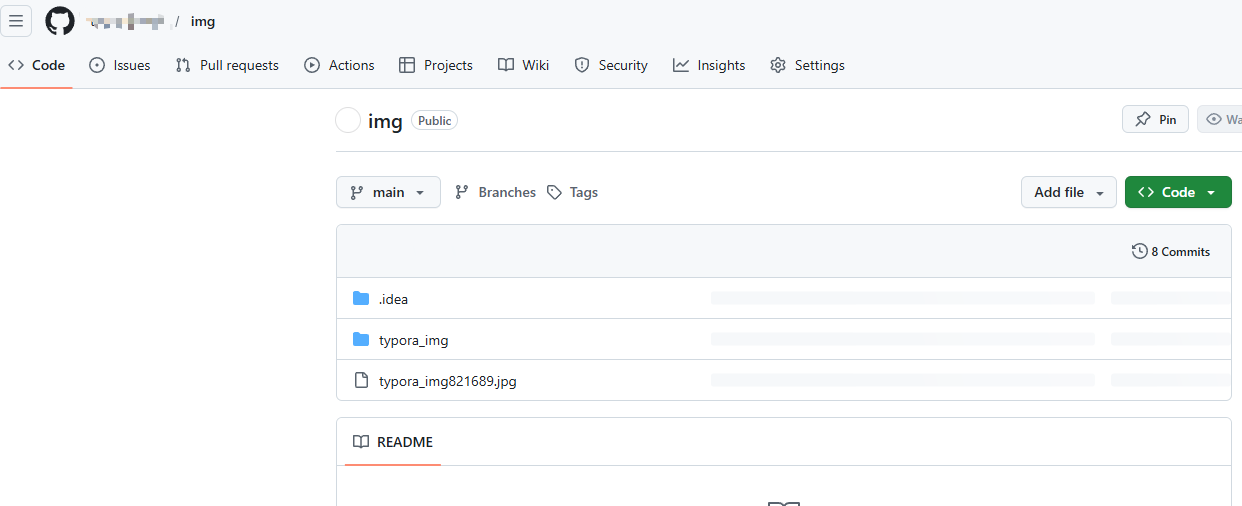This screenshot has width=1242, height=506.
Task: Click the img repository title heading
Action: (x=385, y=122)
